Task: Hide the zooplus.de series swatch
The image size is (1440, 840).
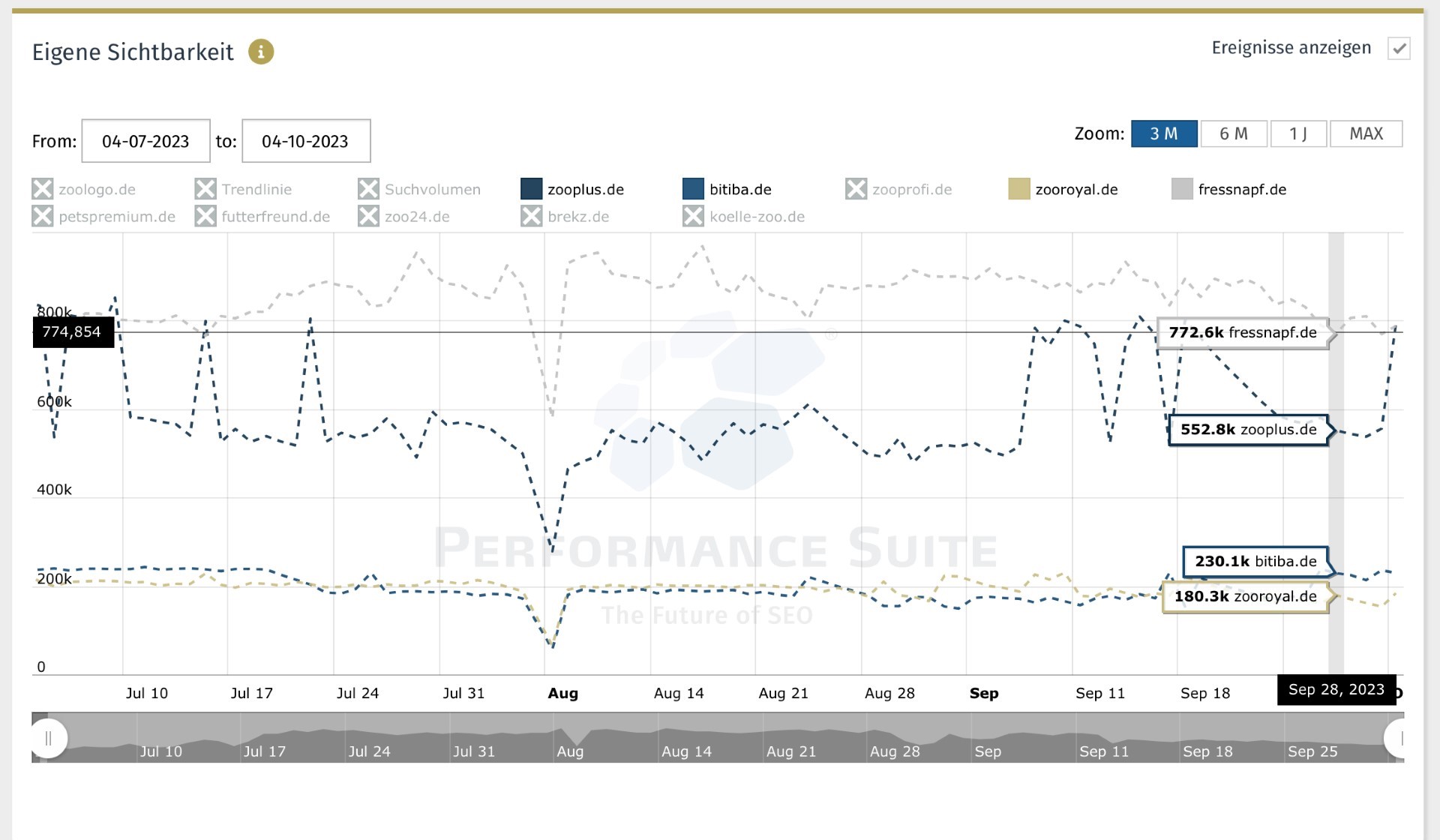Action: pos(531,189)
